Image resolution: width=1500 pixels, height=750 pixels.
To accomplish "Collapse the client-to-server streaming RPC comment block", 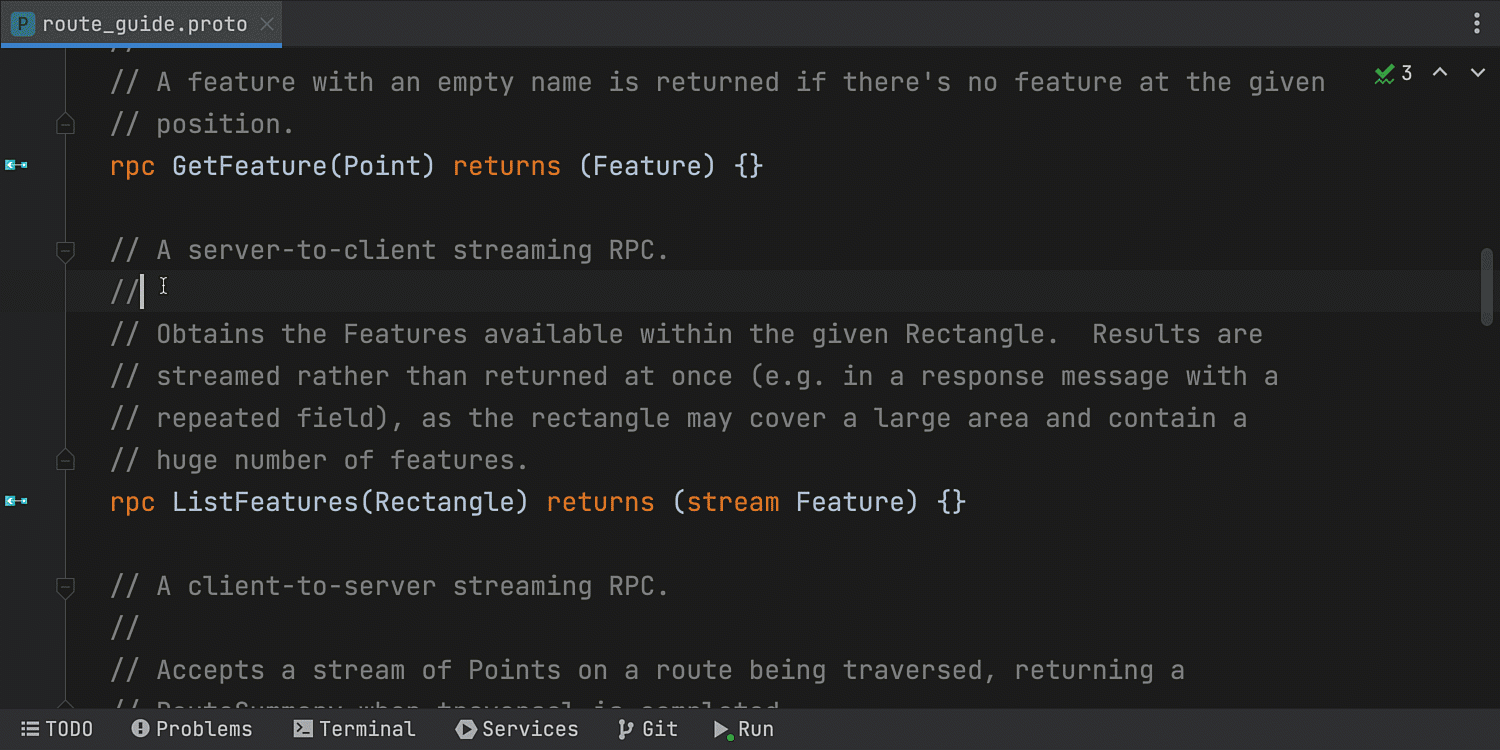I will point(65,586).
